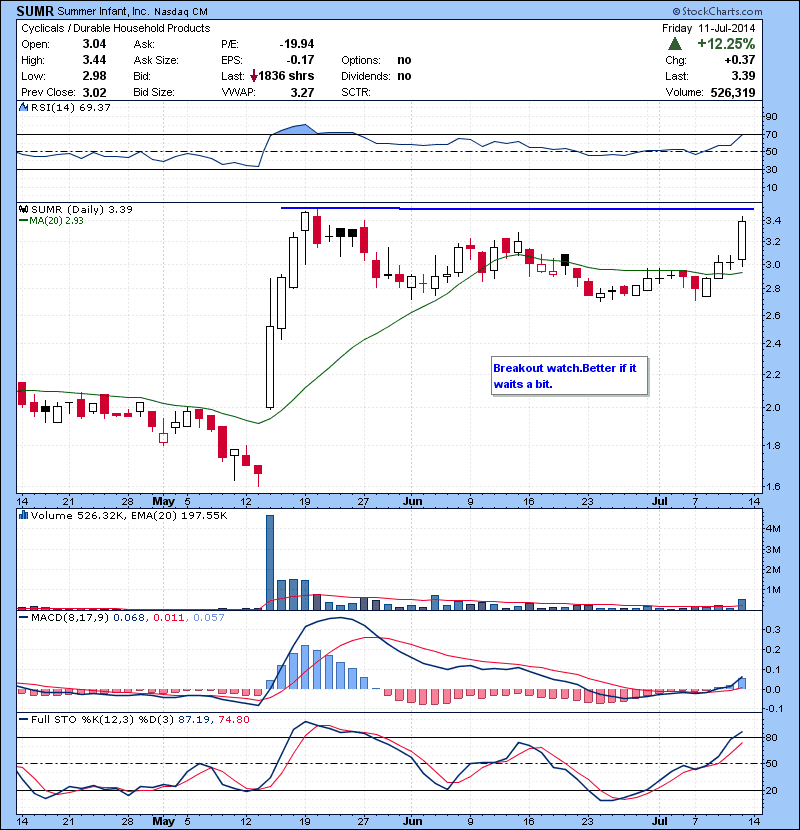Viewport: 800px width, 830px height.
Task: Click the Volume value 526,319
Action: [733, 93]
